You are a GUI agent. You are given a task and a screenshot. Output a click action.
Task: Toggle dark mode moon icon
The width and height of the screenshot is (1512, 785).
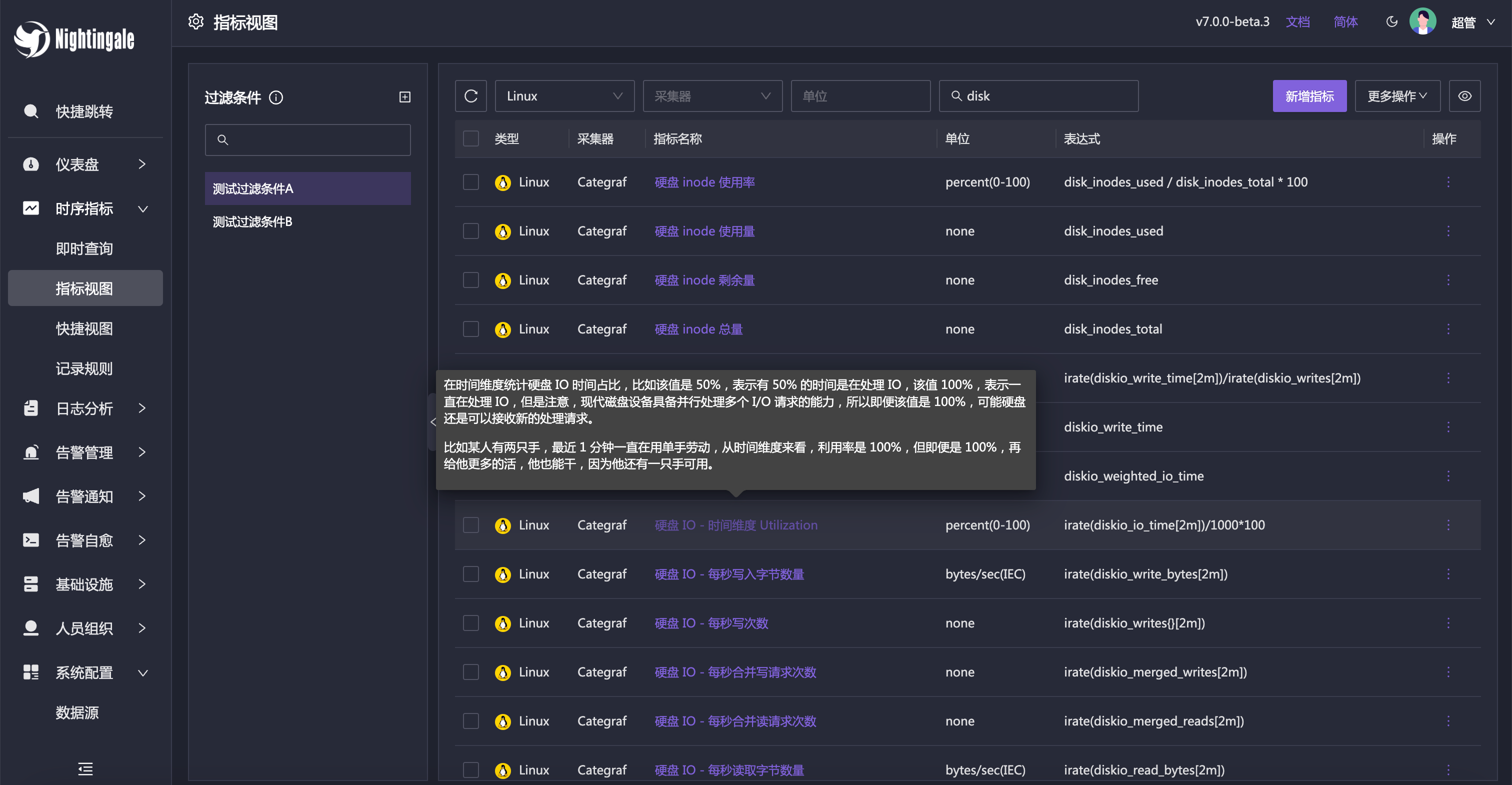[x=1391, y=22]
